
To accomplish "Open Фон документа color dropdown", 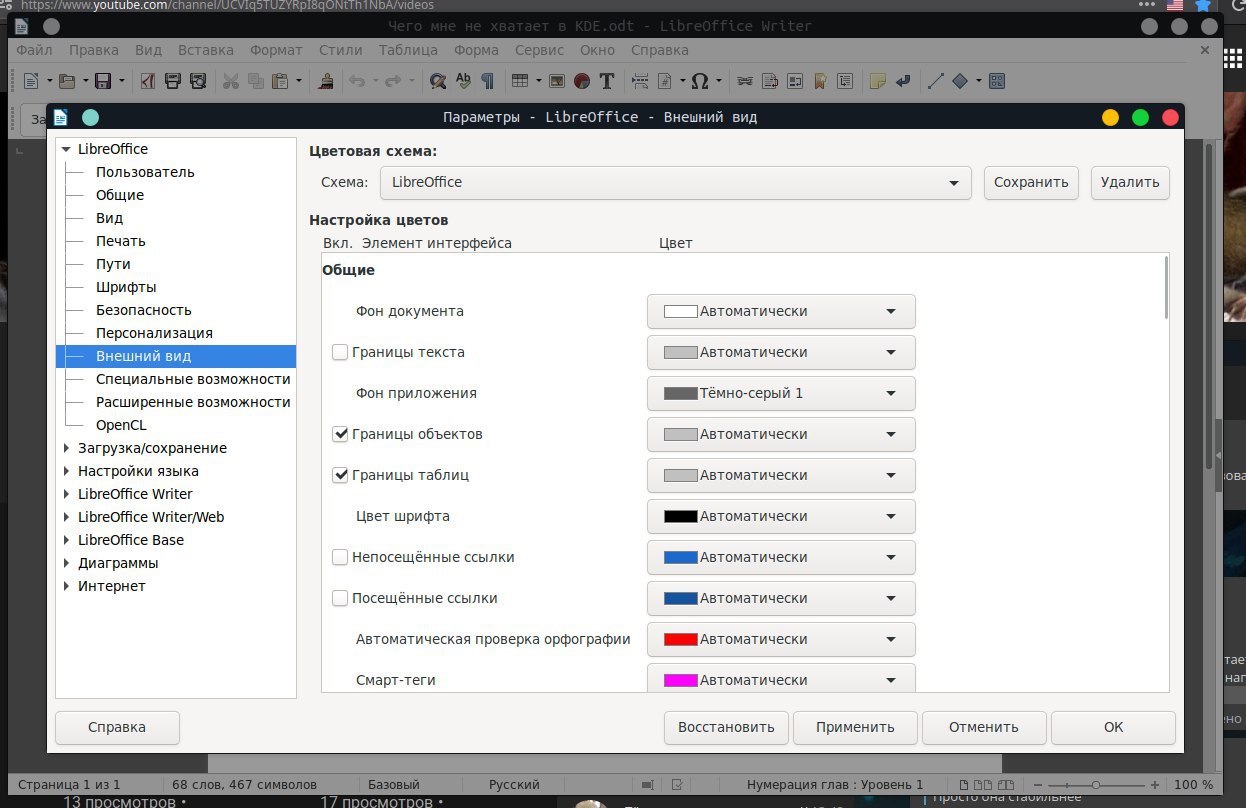I will click(x=781, y=311).
